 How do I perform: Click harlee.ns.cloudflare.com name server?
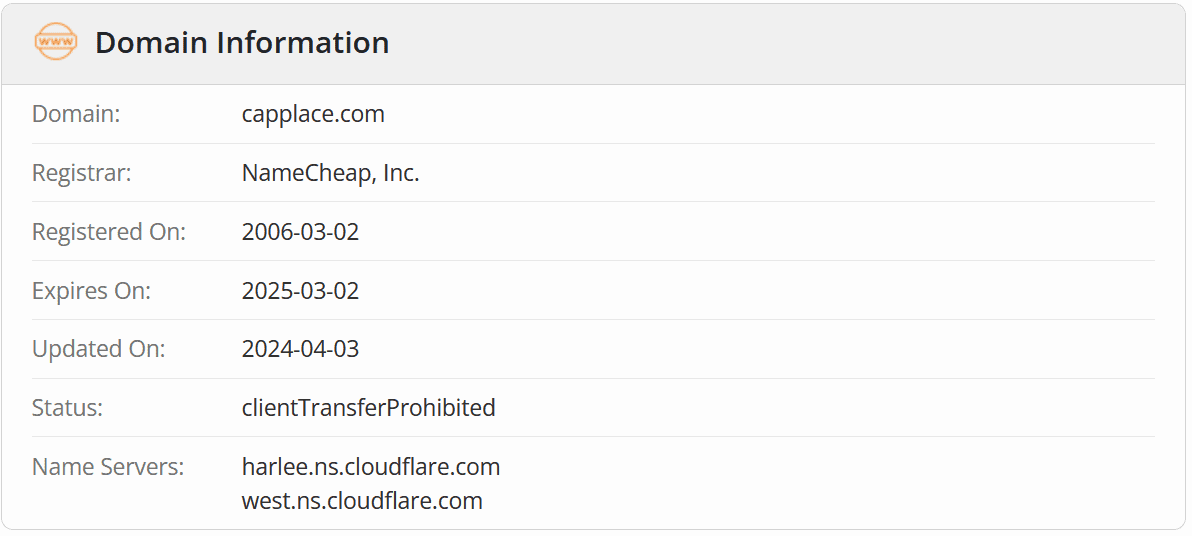coord(370,467)
